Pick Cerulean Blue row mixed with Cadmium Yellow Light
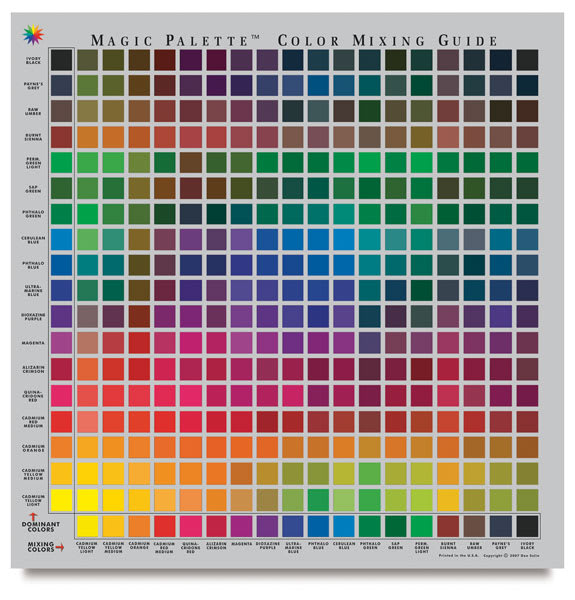Image resolution: width=575 pixels, height=600 pixels. [88, 240]
